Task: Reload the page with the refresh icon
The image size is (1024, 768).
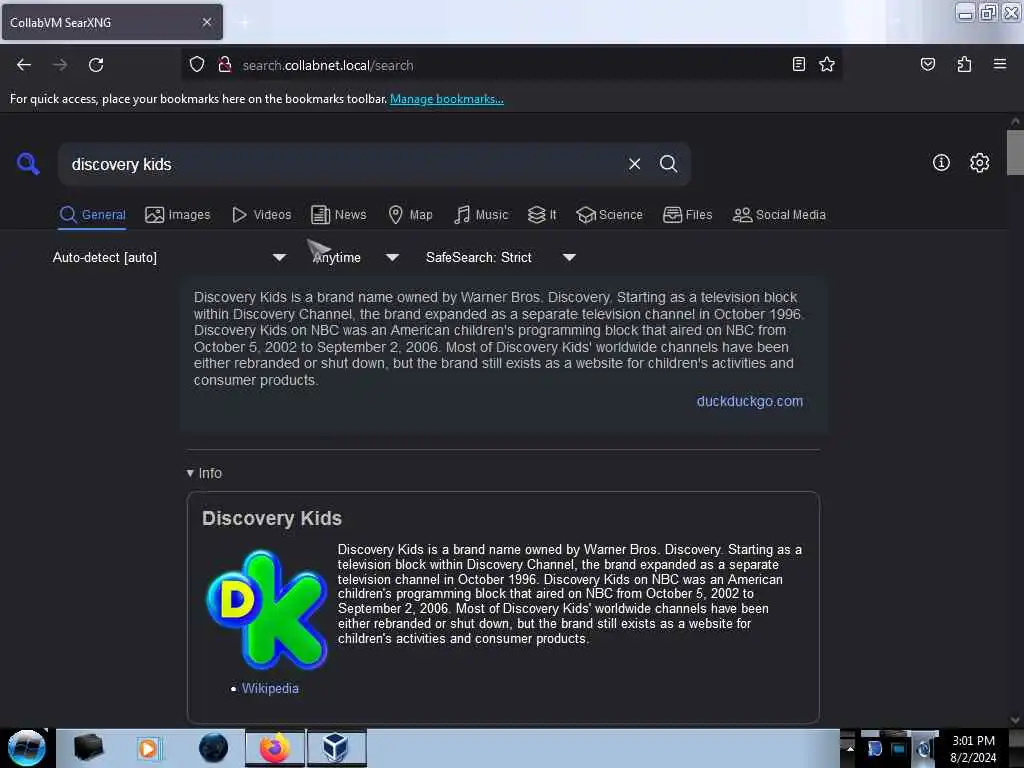Action: pyautogui.click(x=96, y=65)
